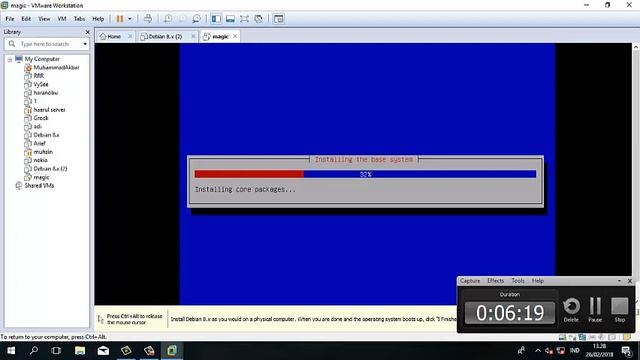Close the Debian 8.x (2) tab
Image resolution: width=640 pixels, height=360 pixels.
[193, 36]
